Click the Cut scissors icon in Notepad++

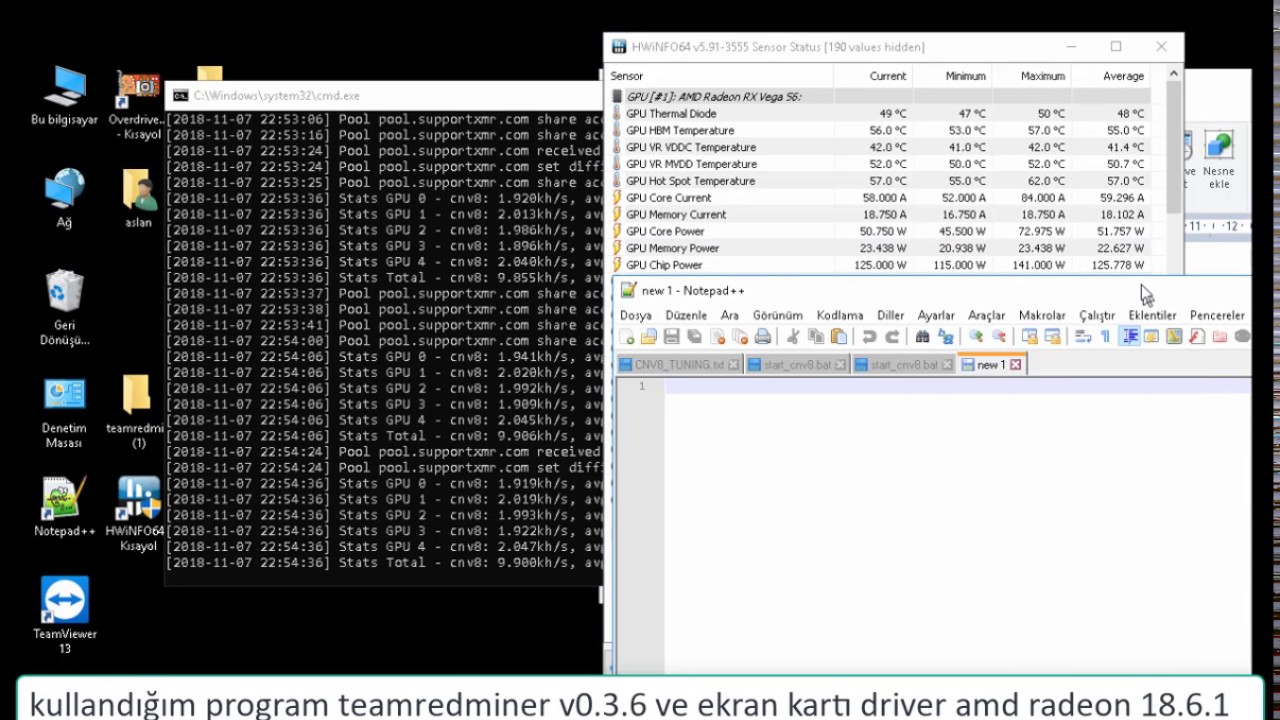(x=793, y=337)
